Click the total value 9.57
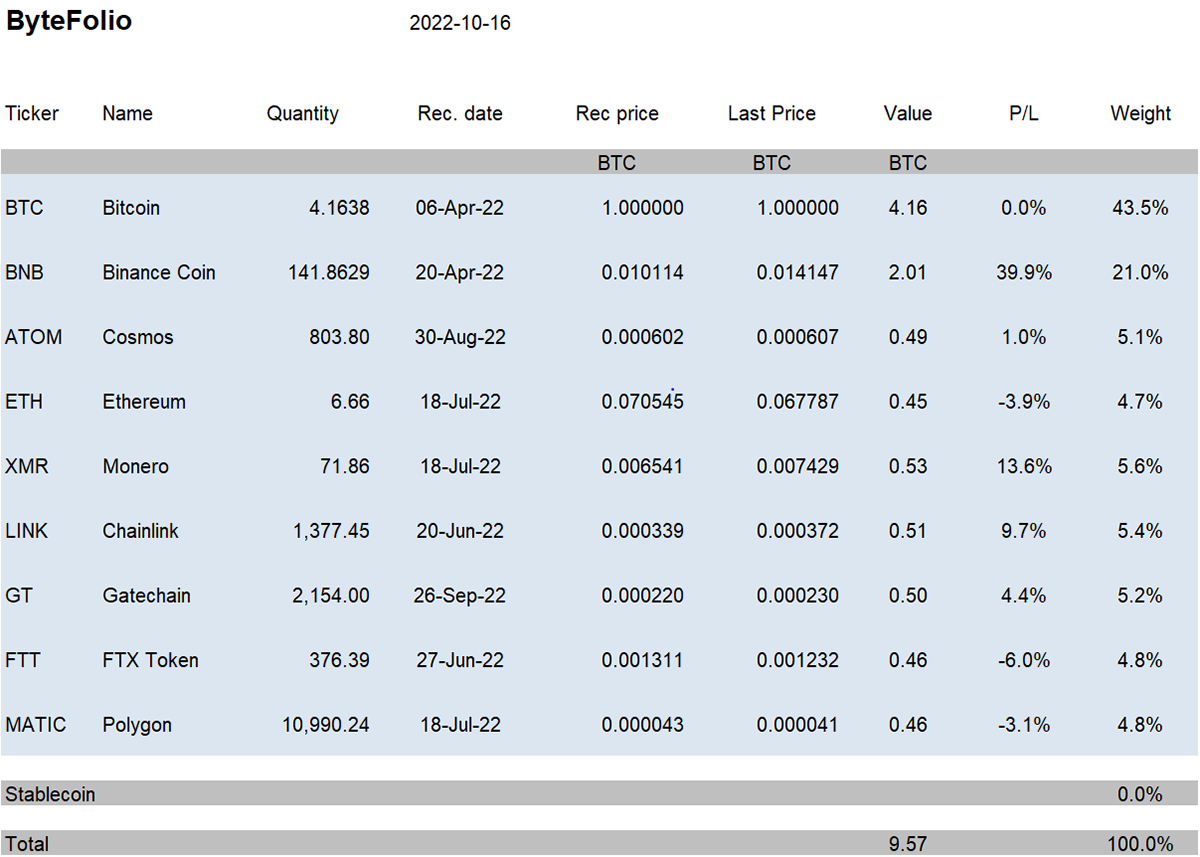1200x857 pixels. [x=908, y=844]
